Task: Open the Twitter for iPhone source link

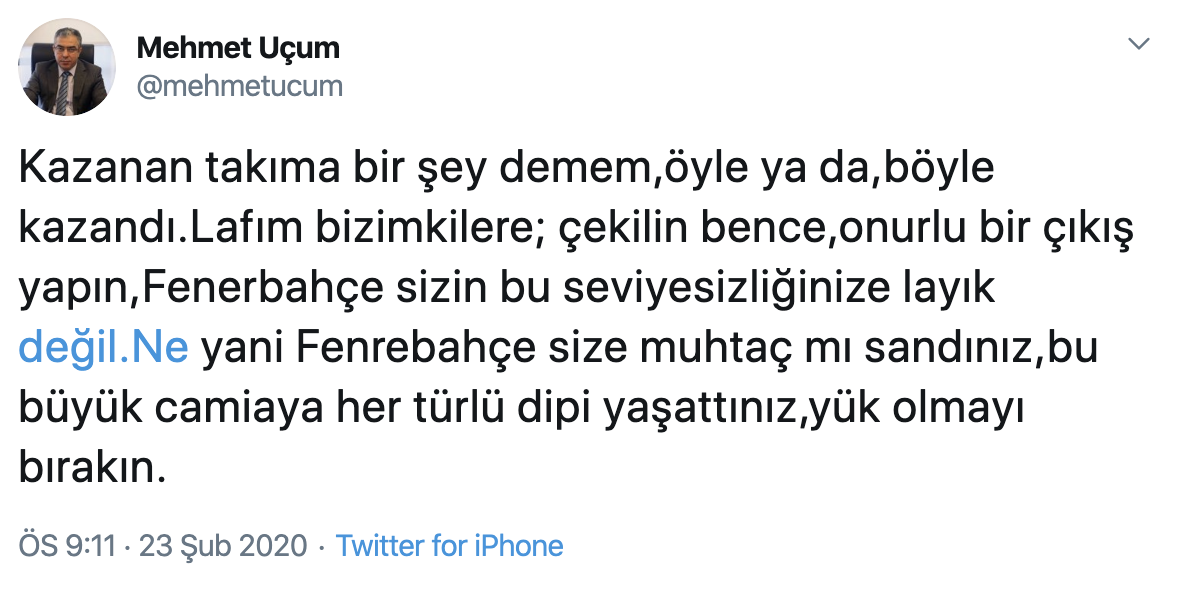Action: 449,546
